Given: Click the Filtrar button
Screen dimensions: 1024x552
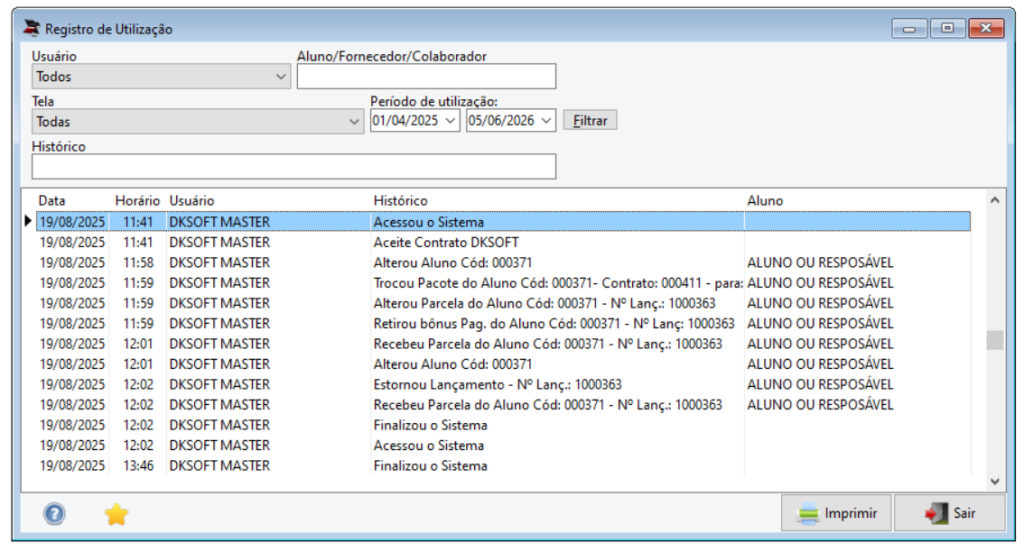Looking at the screenshot, I should pyautogui.click(x=590, y=121).
